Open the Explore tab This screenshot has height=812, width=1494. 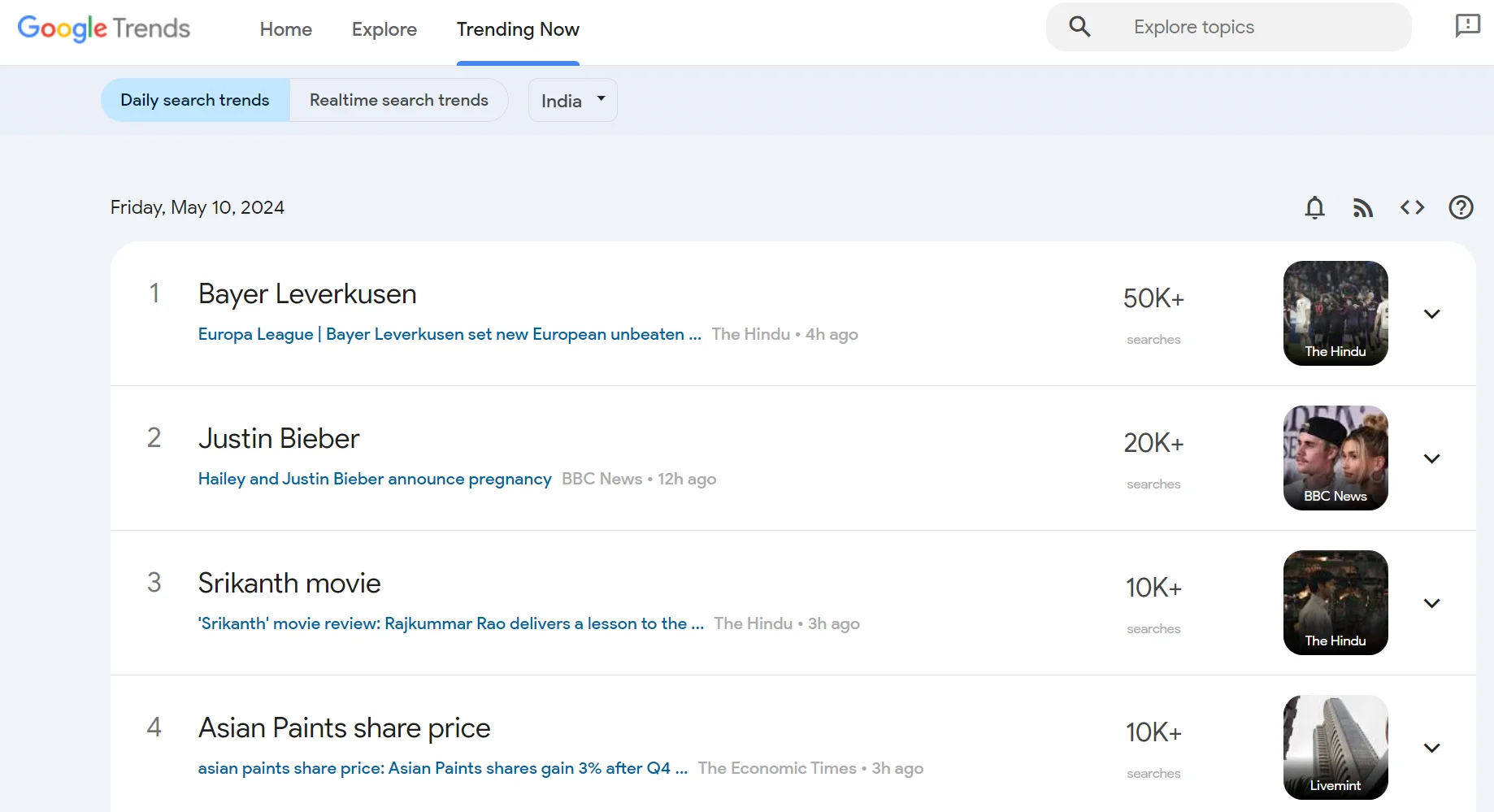[x=384, y=29]
